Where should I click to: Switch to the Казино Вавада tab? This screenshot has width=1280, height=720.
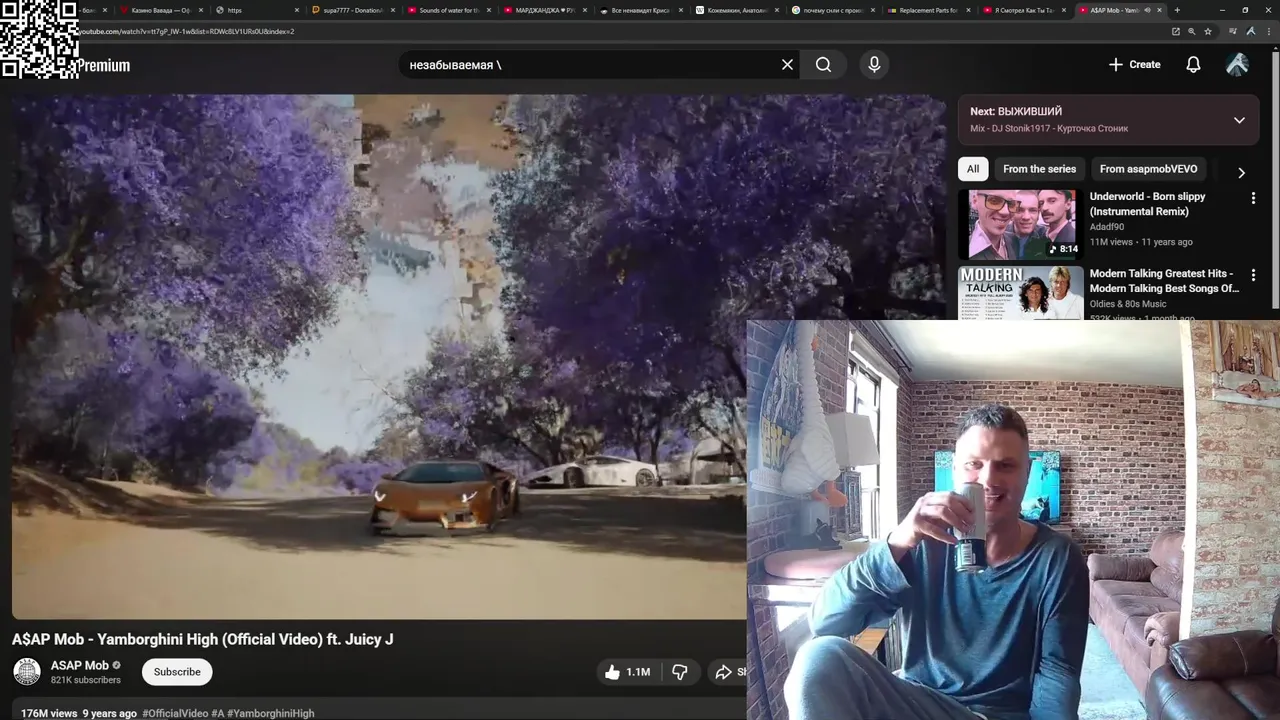click(160, 10)
